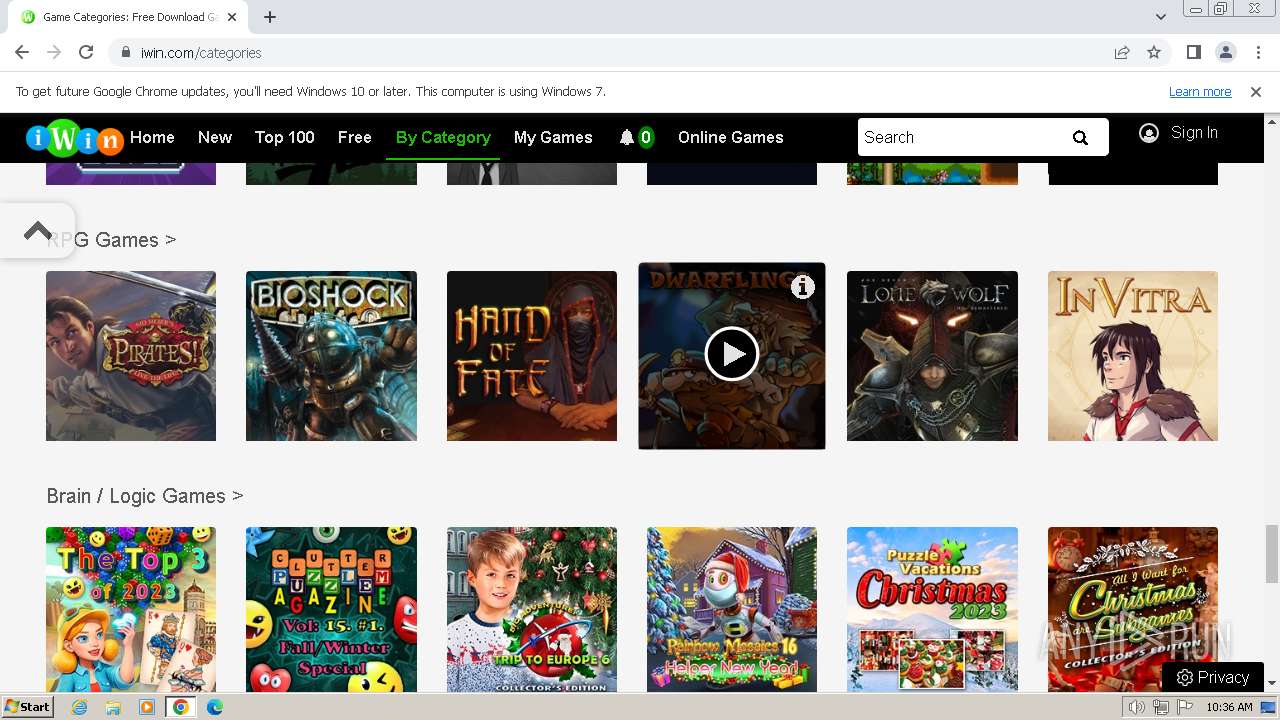1280x720 pixels.
Task: Click the taskbar clock showing 10:36 AM
Action: click(1229, 707)
